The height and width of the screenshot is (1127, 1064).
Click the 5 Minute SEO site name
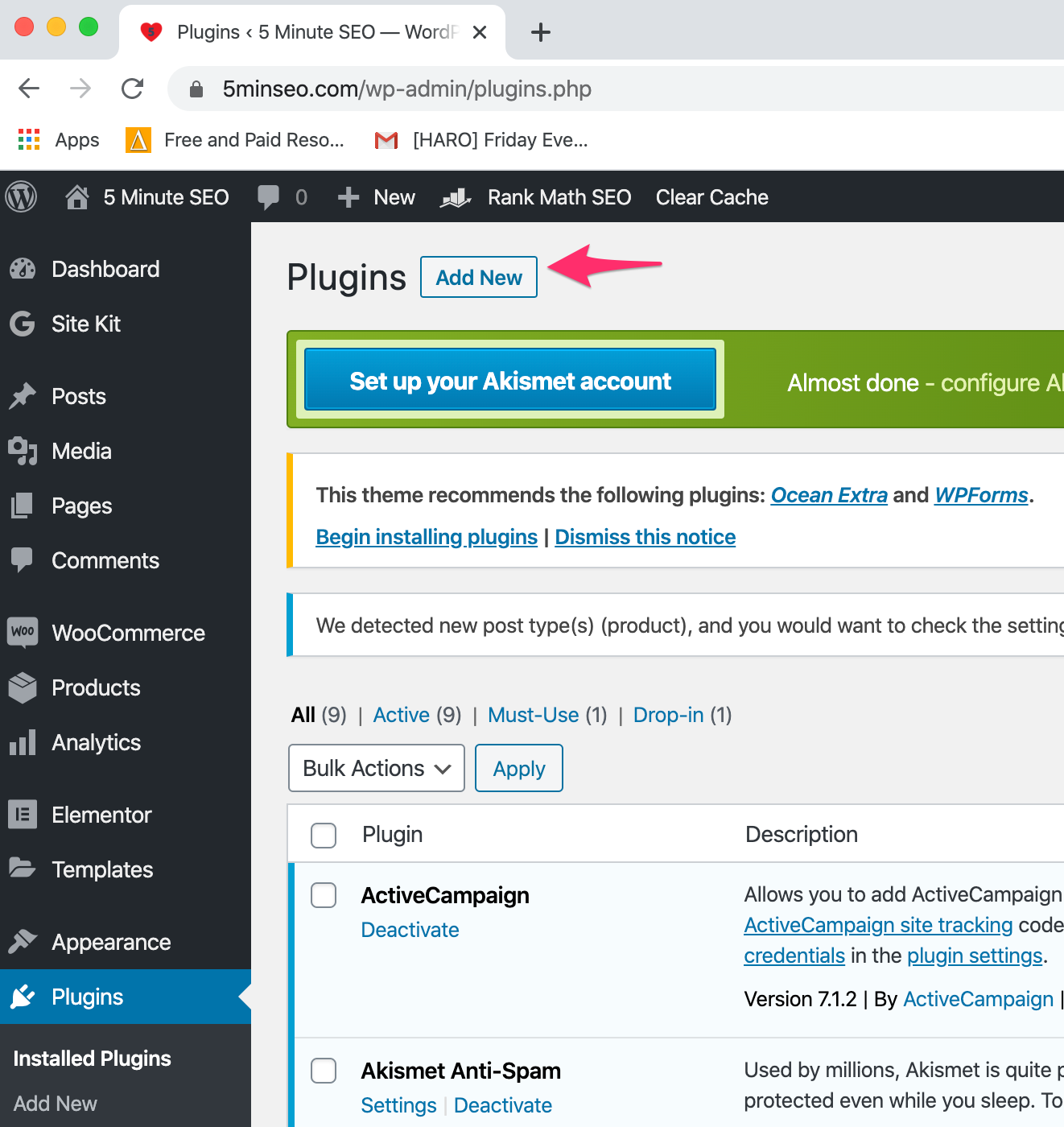[167, 197]
